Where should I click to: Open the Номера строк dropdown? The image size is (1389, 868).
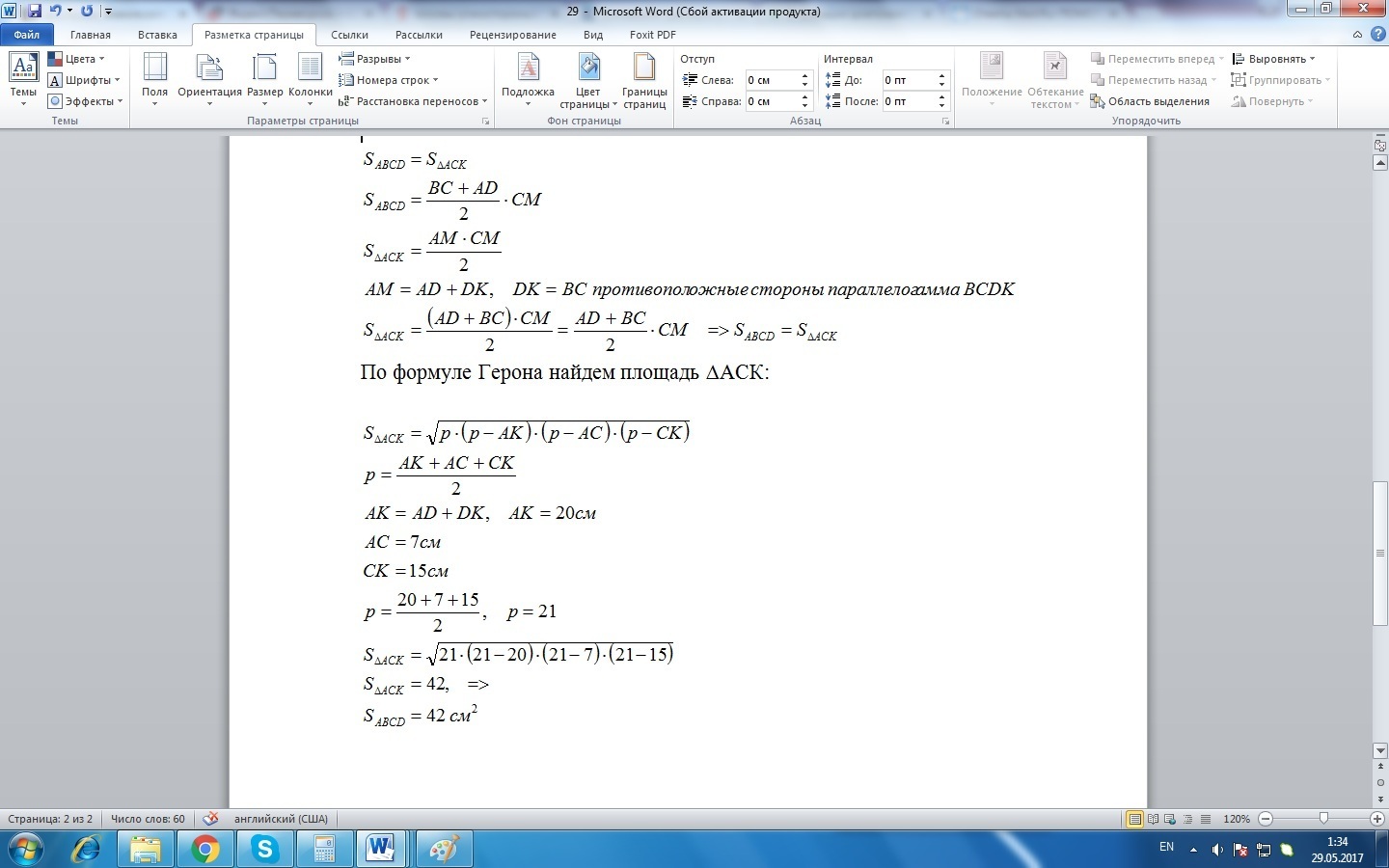tap(388, 80)
